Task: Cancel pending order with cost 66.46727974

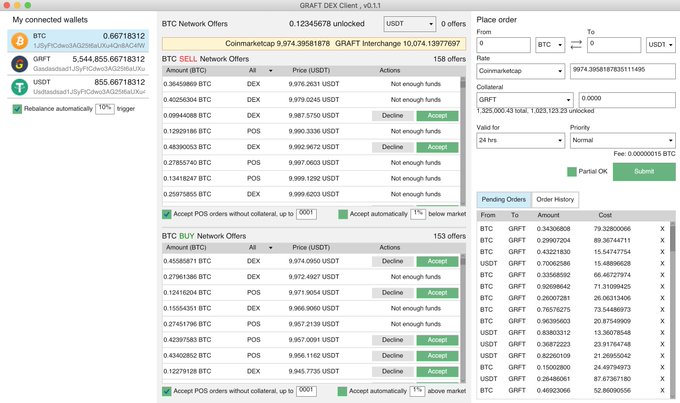Action: click(662, 275)
